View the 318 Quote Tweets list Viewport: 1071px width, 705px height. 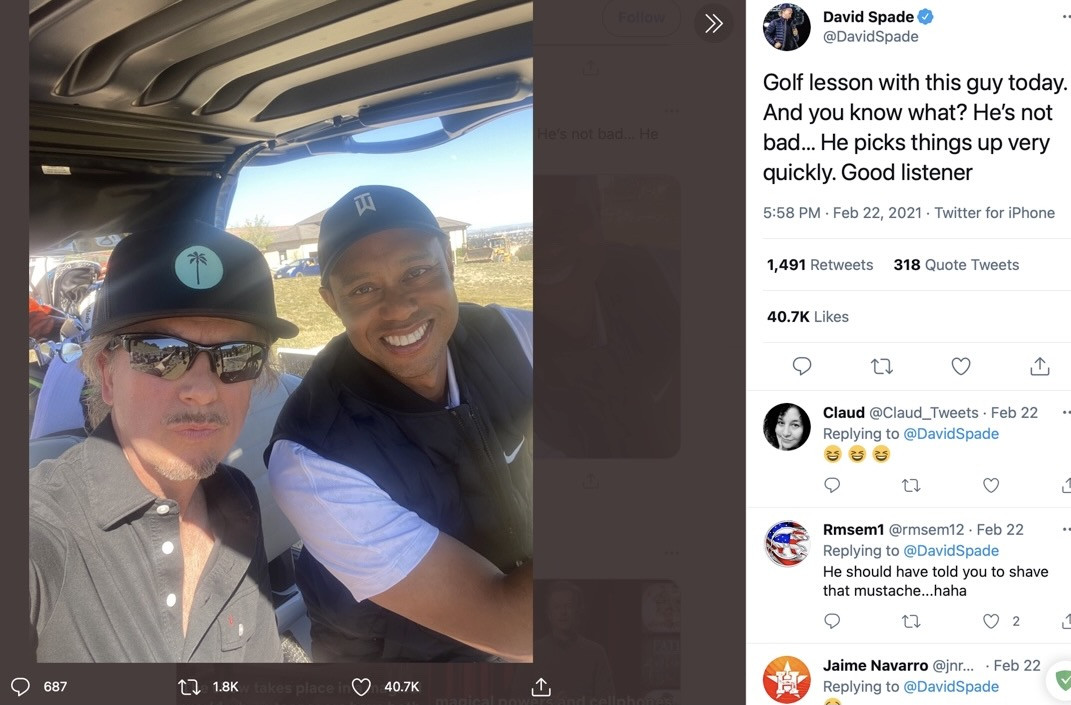(956, 265)
